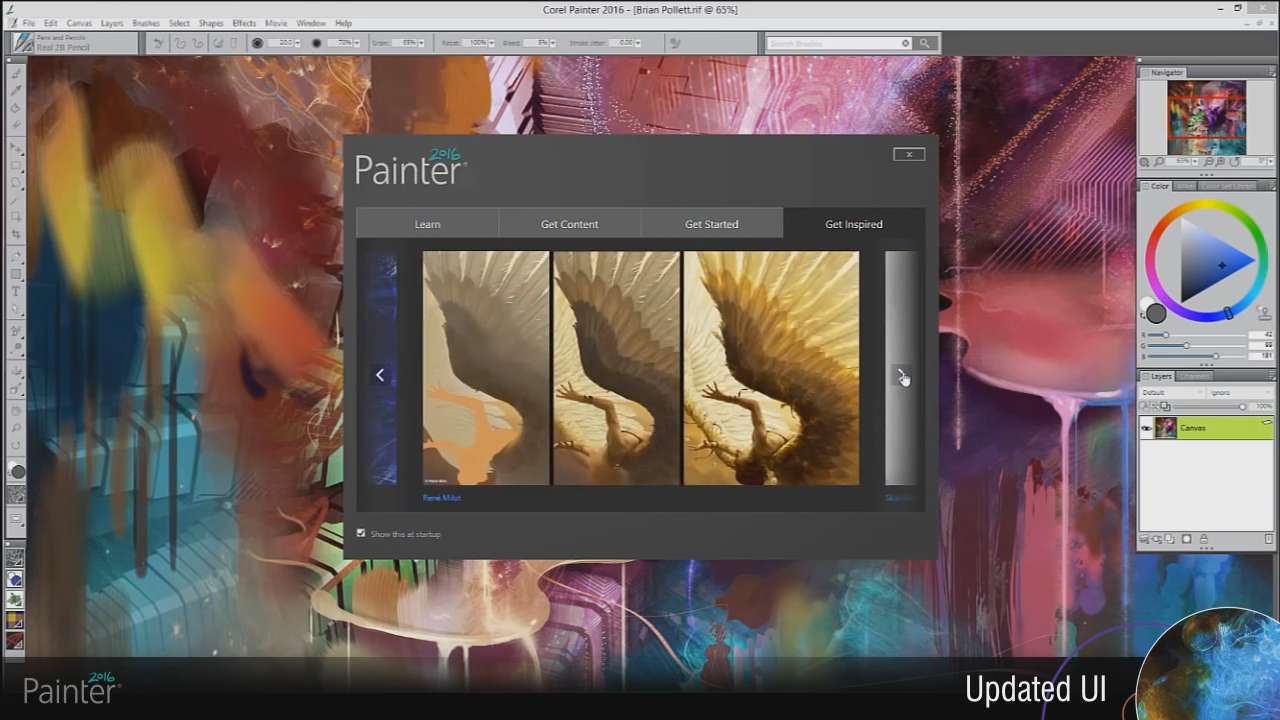Select the Get Inspired tab
The height and width of the screenshot is (720, 1280).
coord(854,224)
